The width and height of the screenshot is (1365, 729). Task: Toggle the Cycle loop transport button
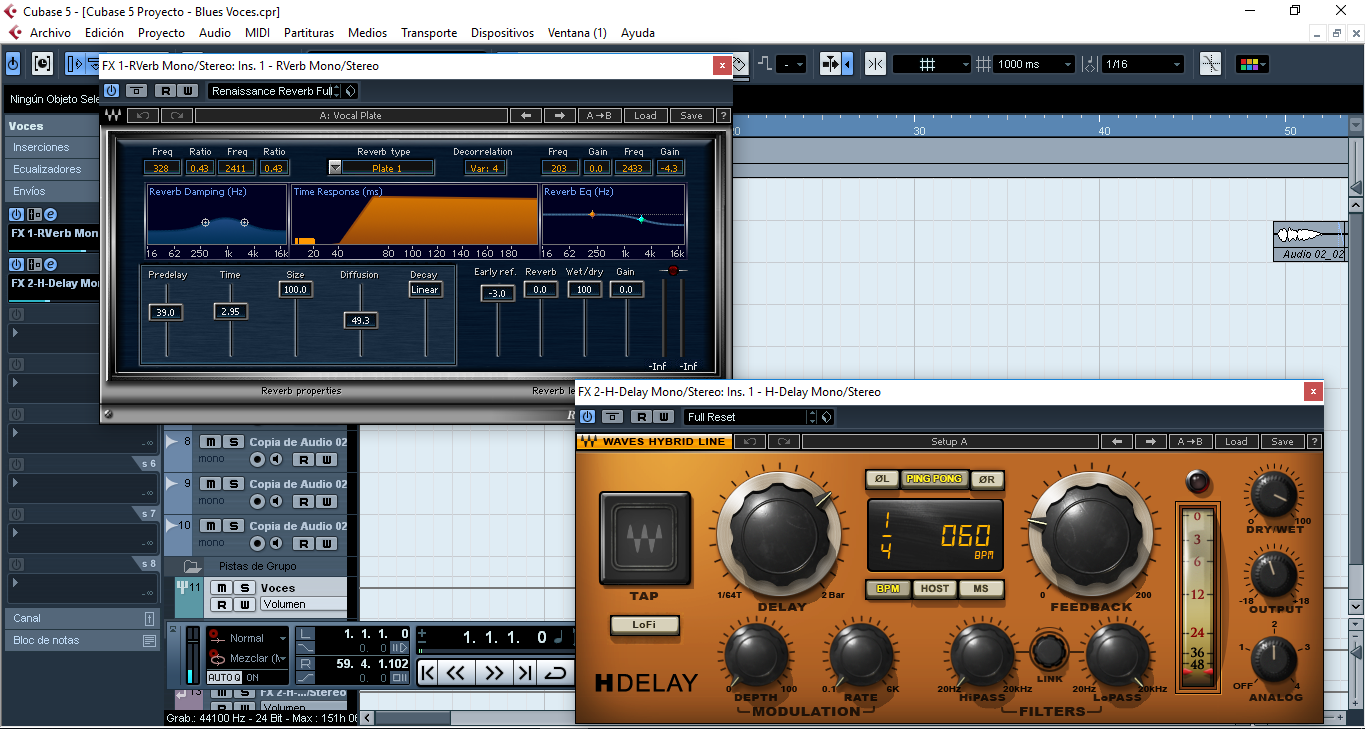(556, 673)
